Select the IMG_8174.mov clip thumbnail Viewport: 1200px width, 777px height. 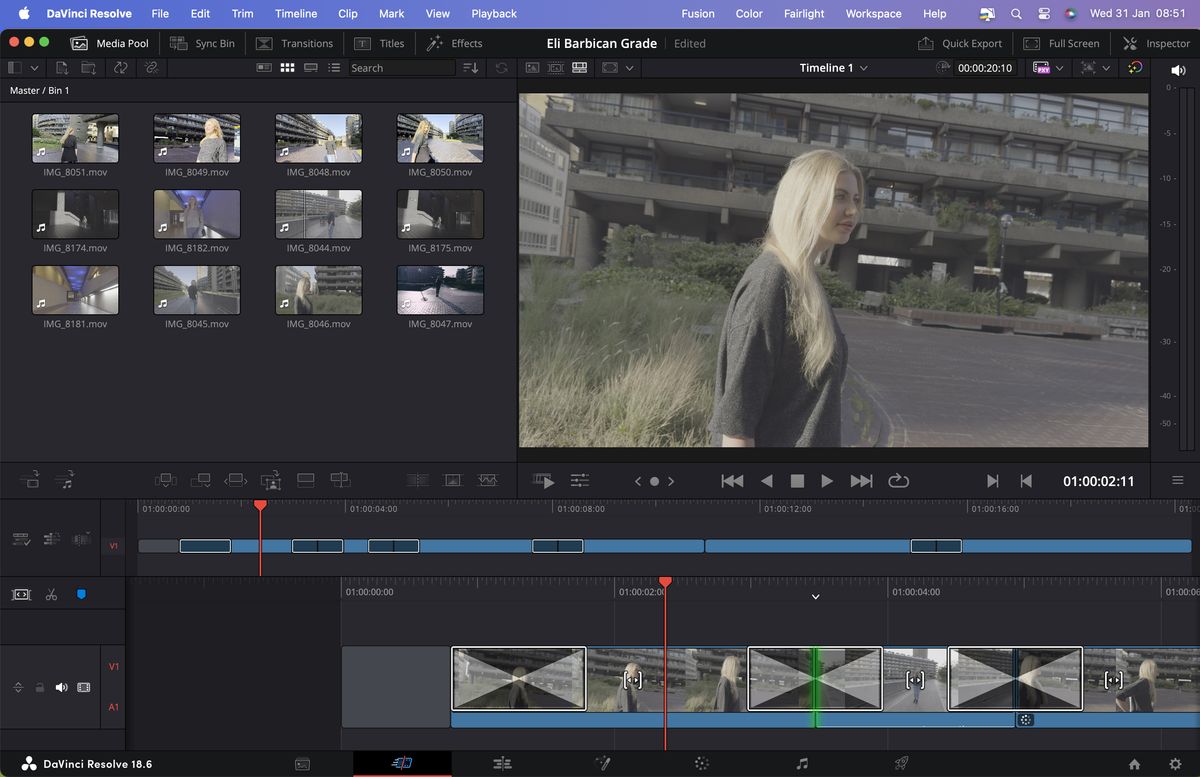coord(75,213)
